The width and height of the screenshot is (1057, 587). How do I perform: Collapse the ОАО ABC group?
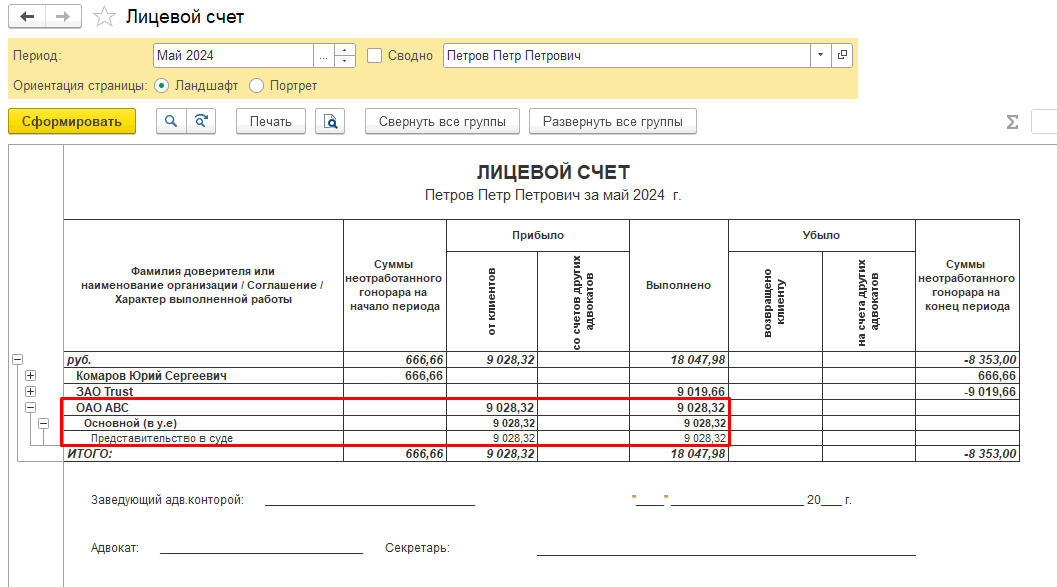pyautogui.click(x=31, y=408)
